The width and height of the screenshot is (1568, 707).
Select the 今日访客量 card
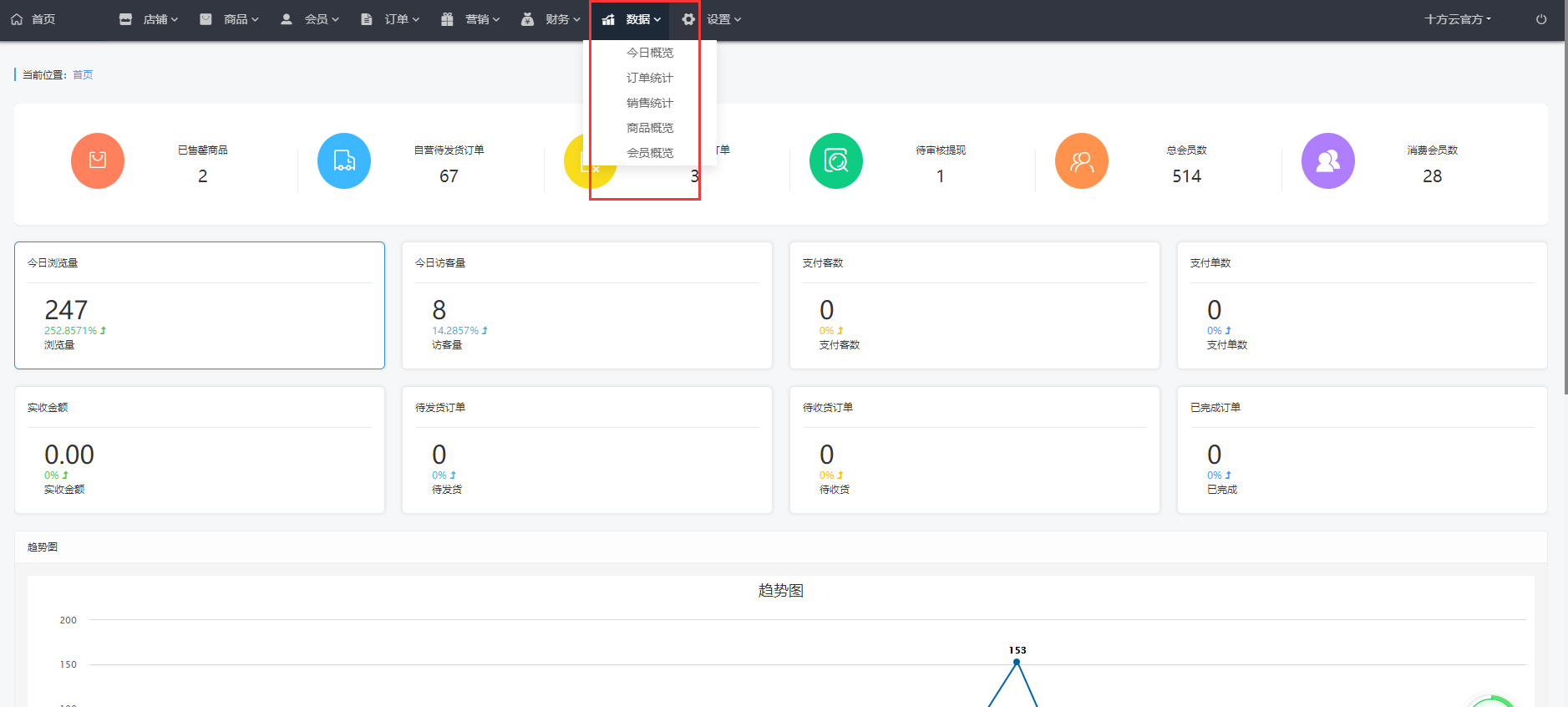pyautogui.click(x=587, y=305)
